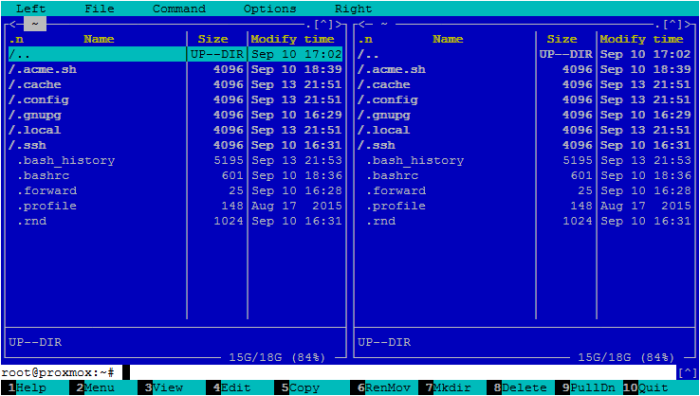Click the left panel ~ path title
This screenshot has height=396, width=700.
click(35, 24)
